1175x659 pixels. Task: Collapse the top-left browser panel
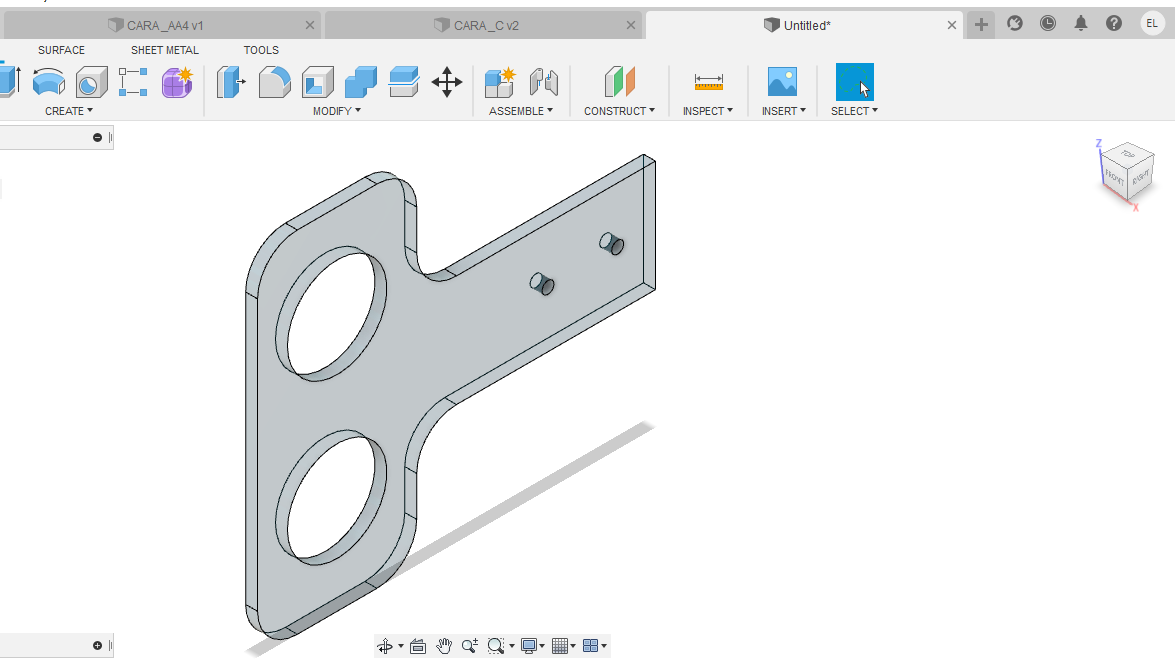(x=97, y=137)
